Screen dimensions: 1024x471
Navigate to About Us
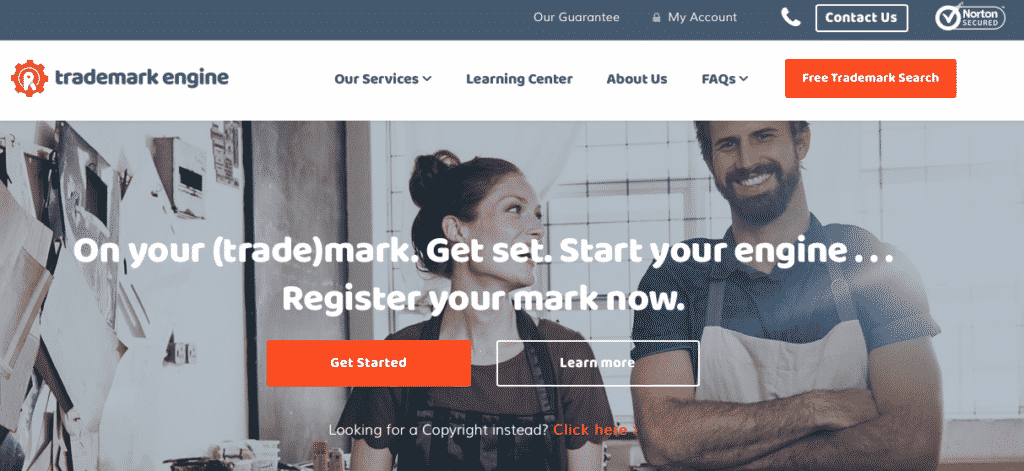point(637,79)
